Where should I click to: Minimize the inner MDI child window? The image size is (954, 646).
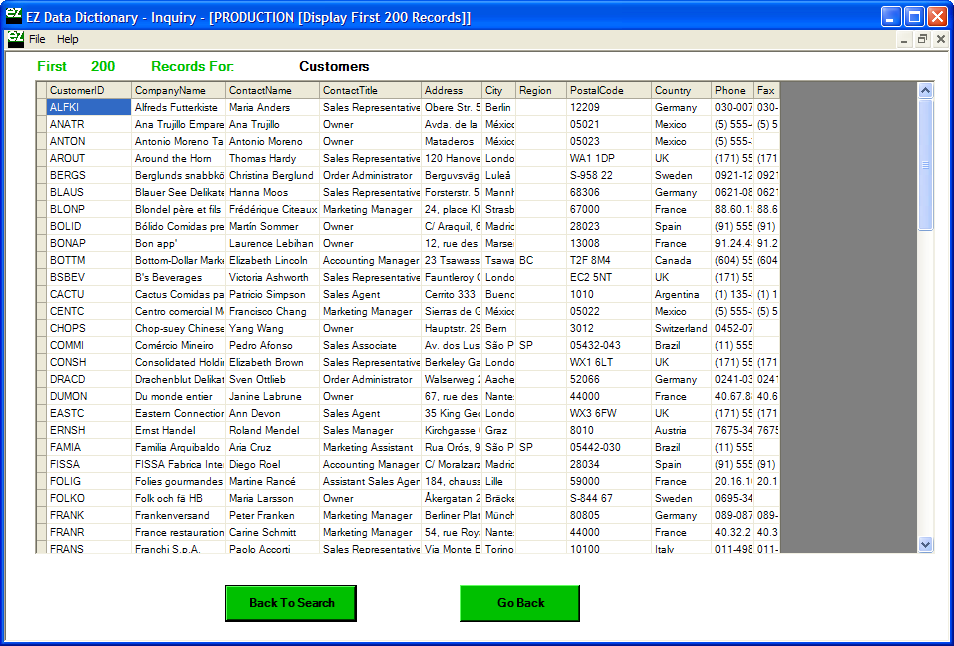coord(904,39)
